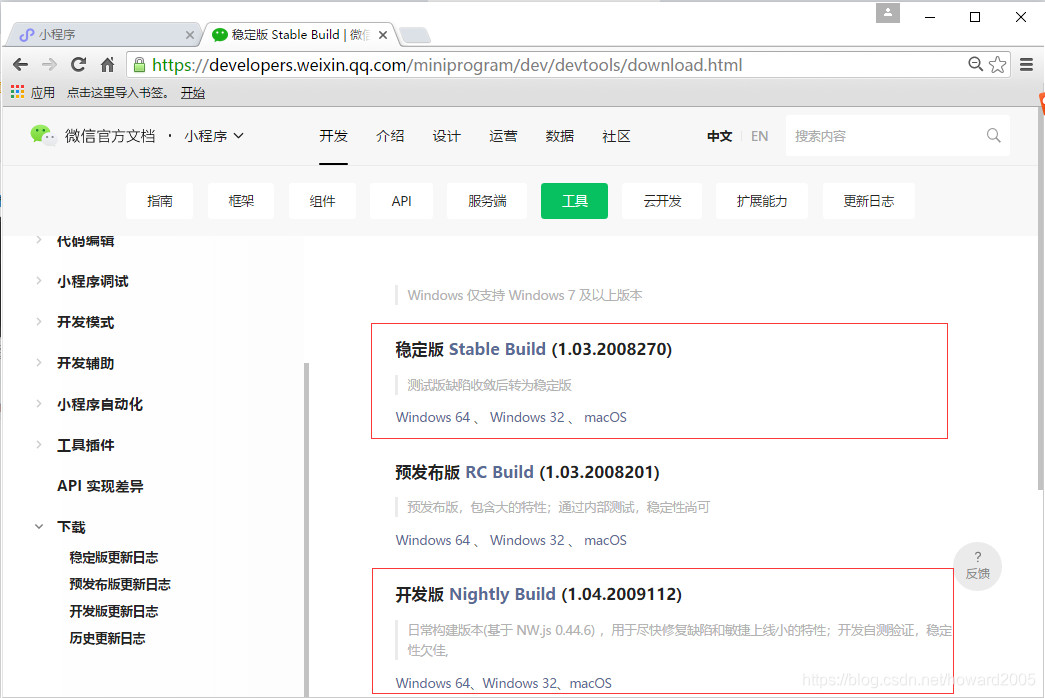Select the 社区 top navigation item

click(x=616, y=136)
